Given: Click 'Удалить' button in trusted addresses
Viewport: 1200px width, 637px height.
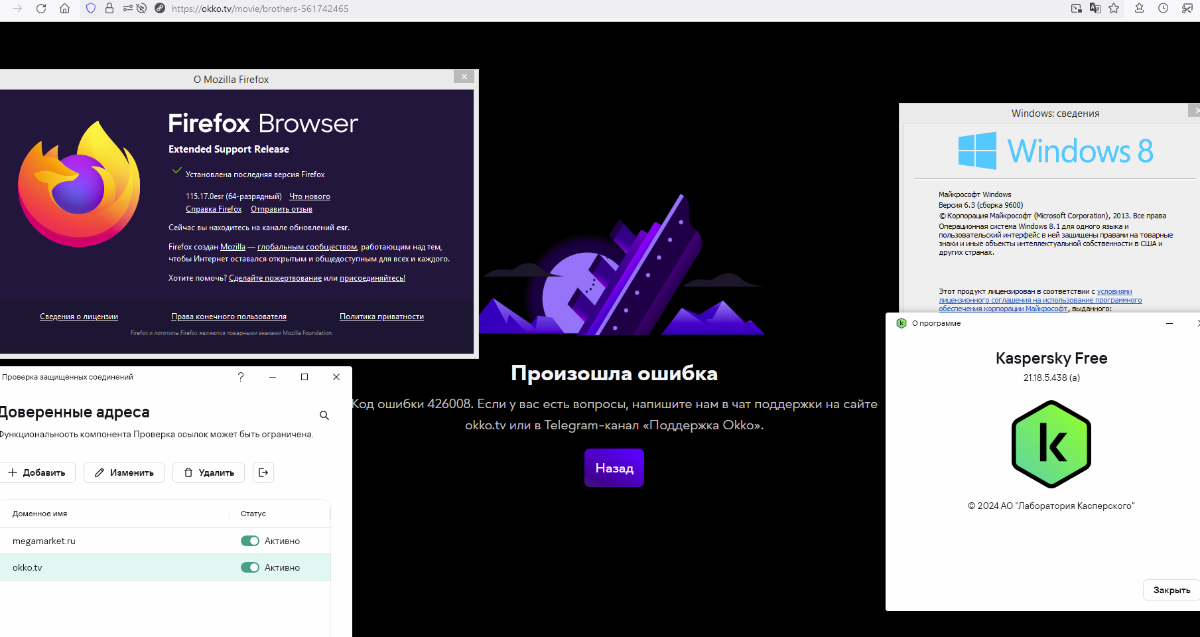Looking at the screenshot, I should pos(209,473).
